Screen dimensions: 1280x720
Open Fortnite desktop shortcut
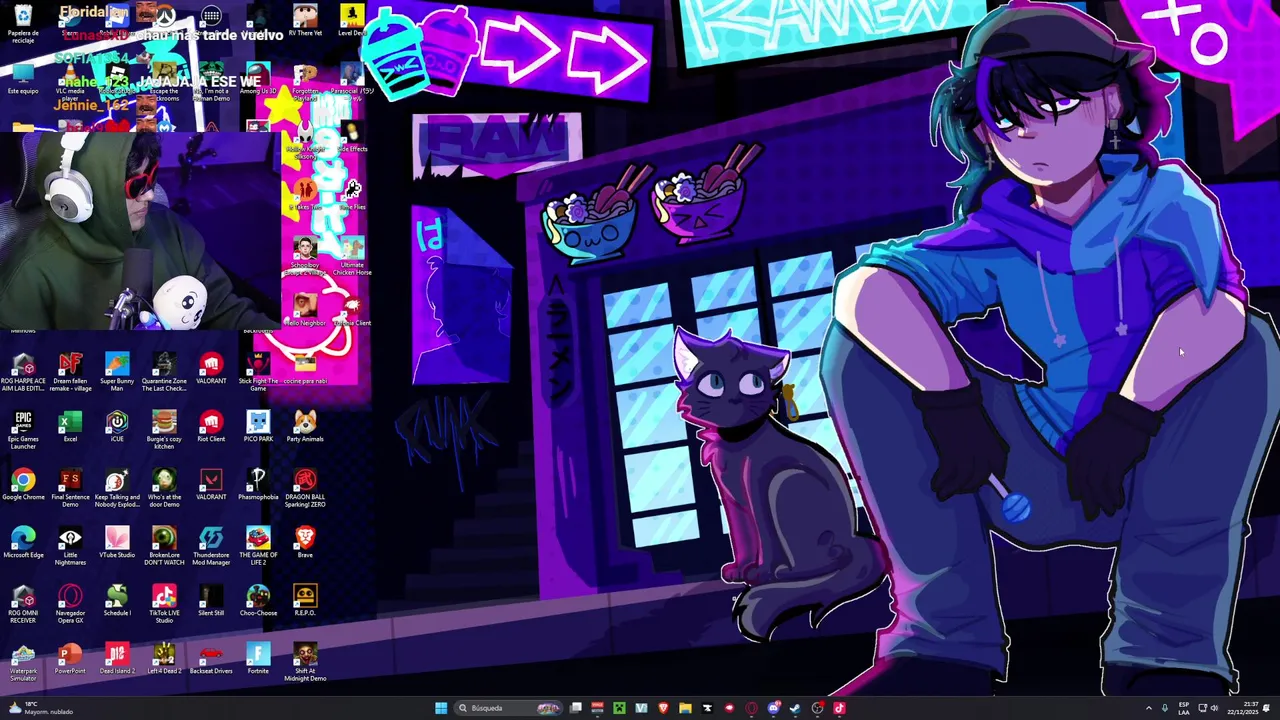[x=258, y=659]
